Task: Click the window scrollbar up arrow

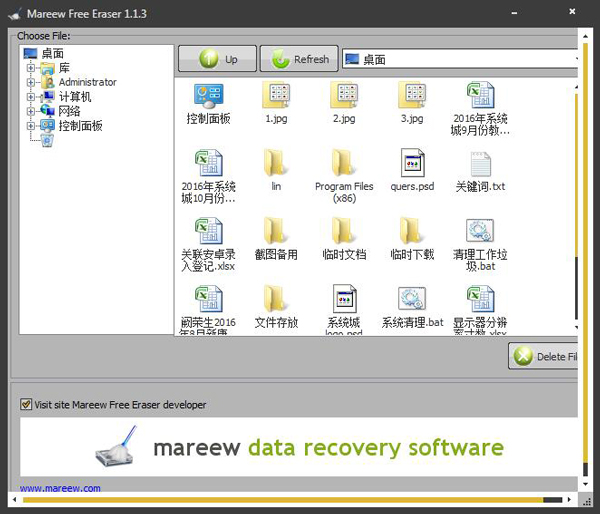Action: [x=585, y=36]
